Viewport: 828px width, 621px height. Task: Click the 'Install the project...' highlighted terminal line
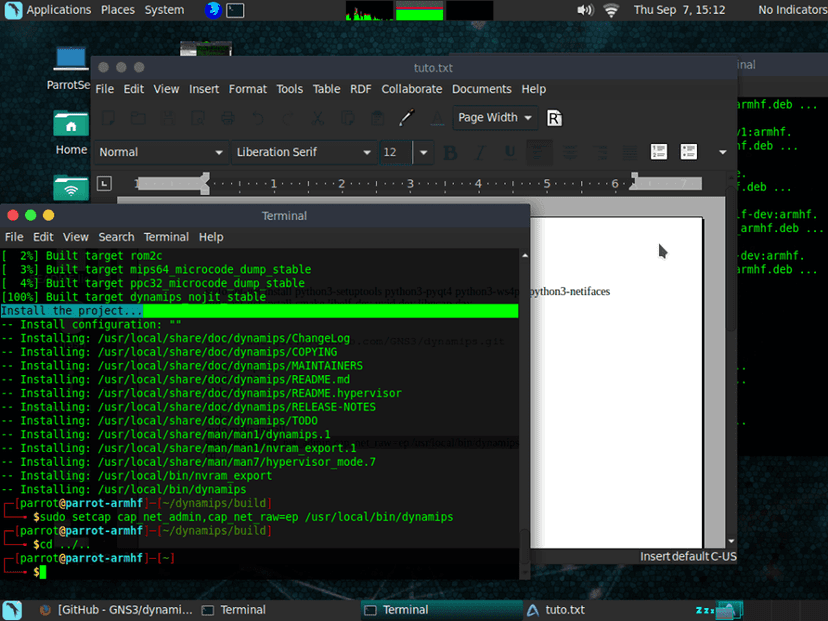(259, 310)
